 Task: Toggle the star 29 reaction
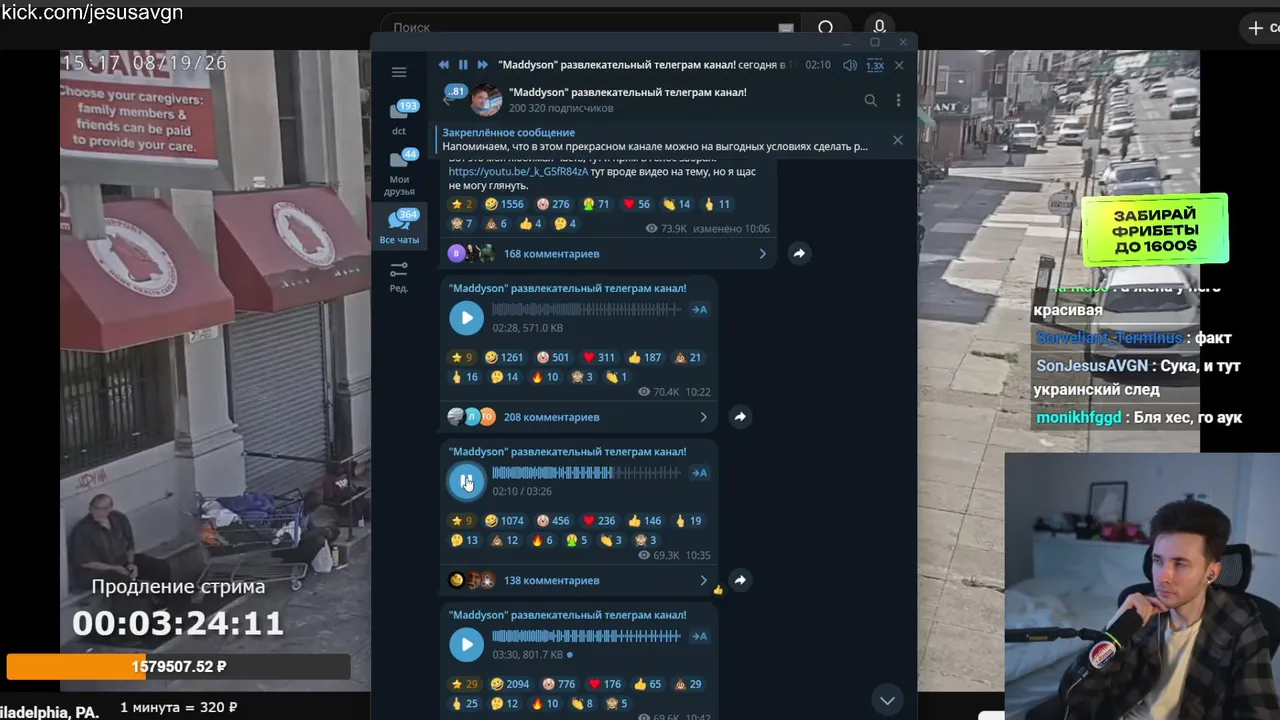(x=464, y=684)
